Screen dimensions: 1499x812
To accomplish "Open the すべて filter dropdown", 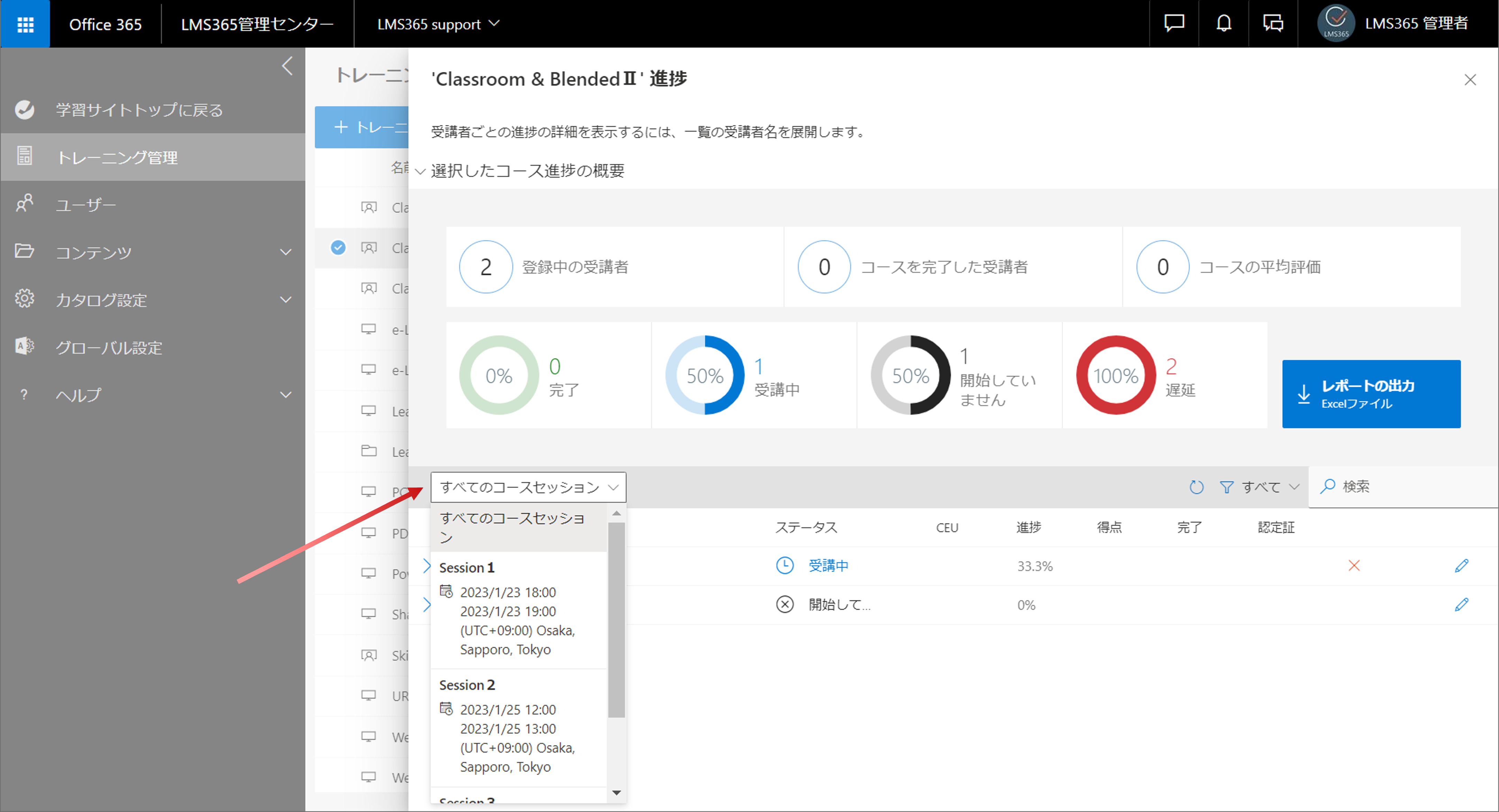I will point(1260,487).
